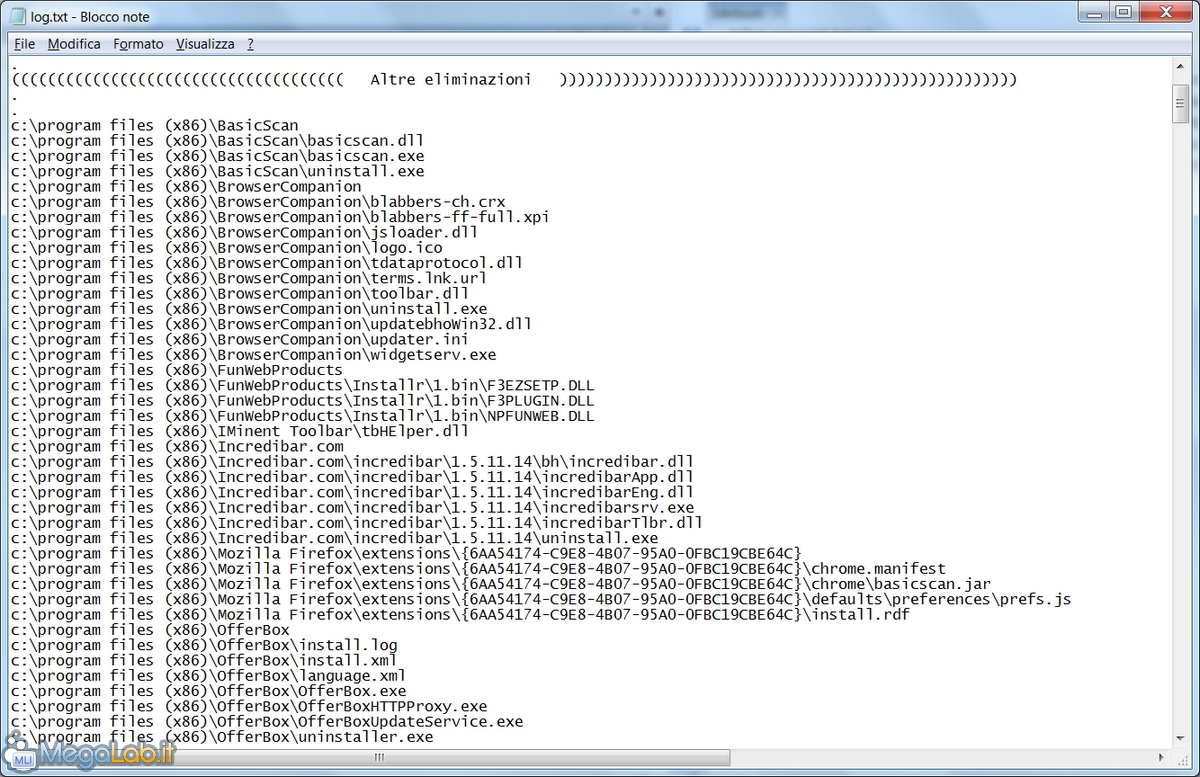Click the 'install.rdf' line
This screenshot has height=777, width=1200.
click(x=460, y=614)
